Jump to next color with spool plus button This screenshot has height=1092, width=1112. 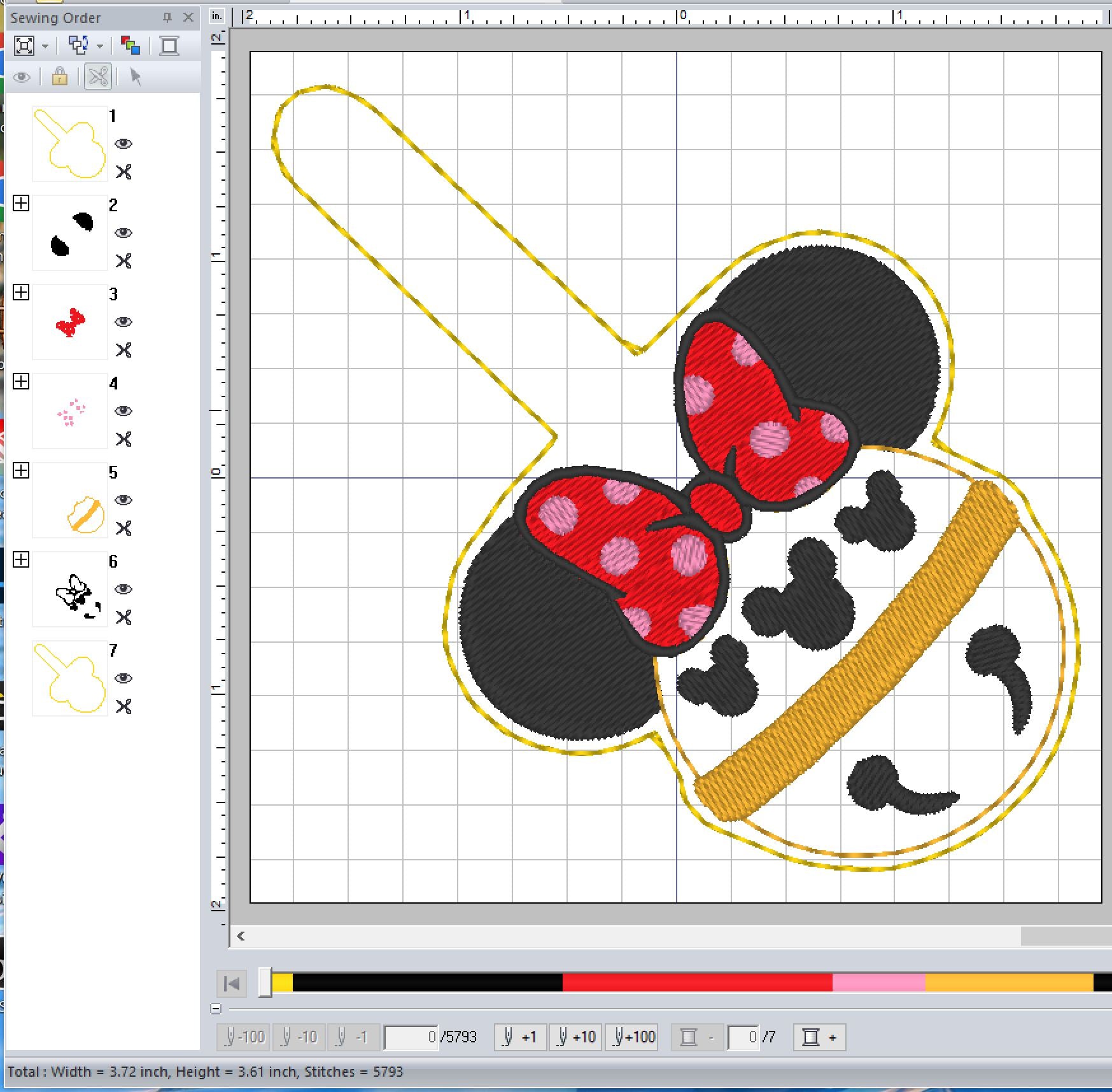(819, 1037)
